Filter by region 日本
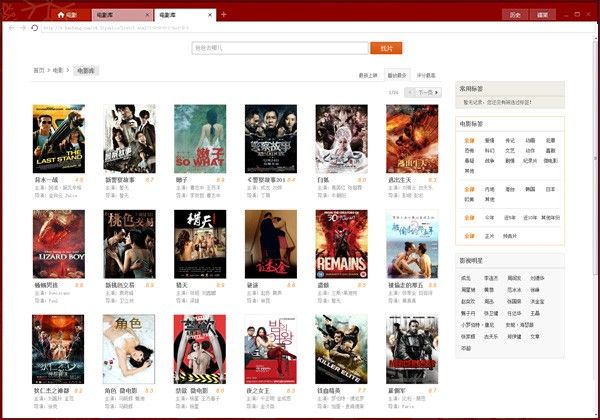The image size is (600, 420). coord(550,189)
